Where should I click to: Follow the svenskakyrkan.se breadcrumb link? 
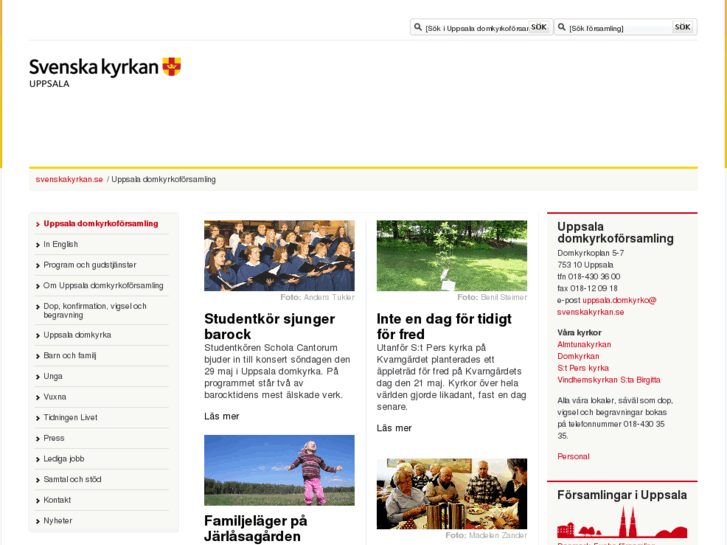click(69, 180)
